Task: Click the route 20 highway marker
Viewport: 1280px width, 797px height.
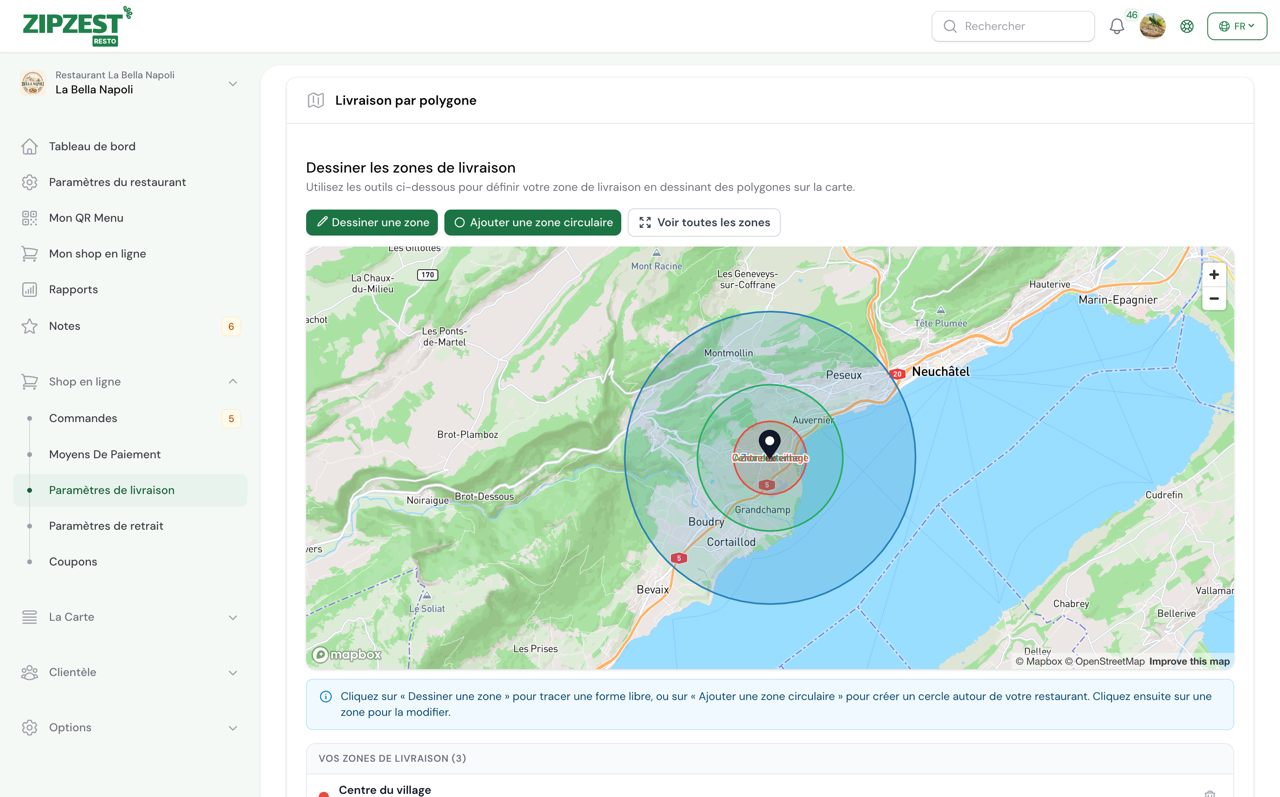Action: point(897,374)
